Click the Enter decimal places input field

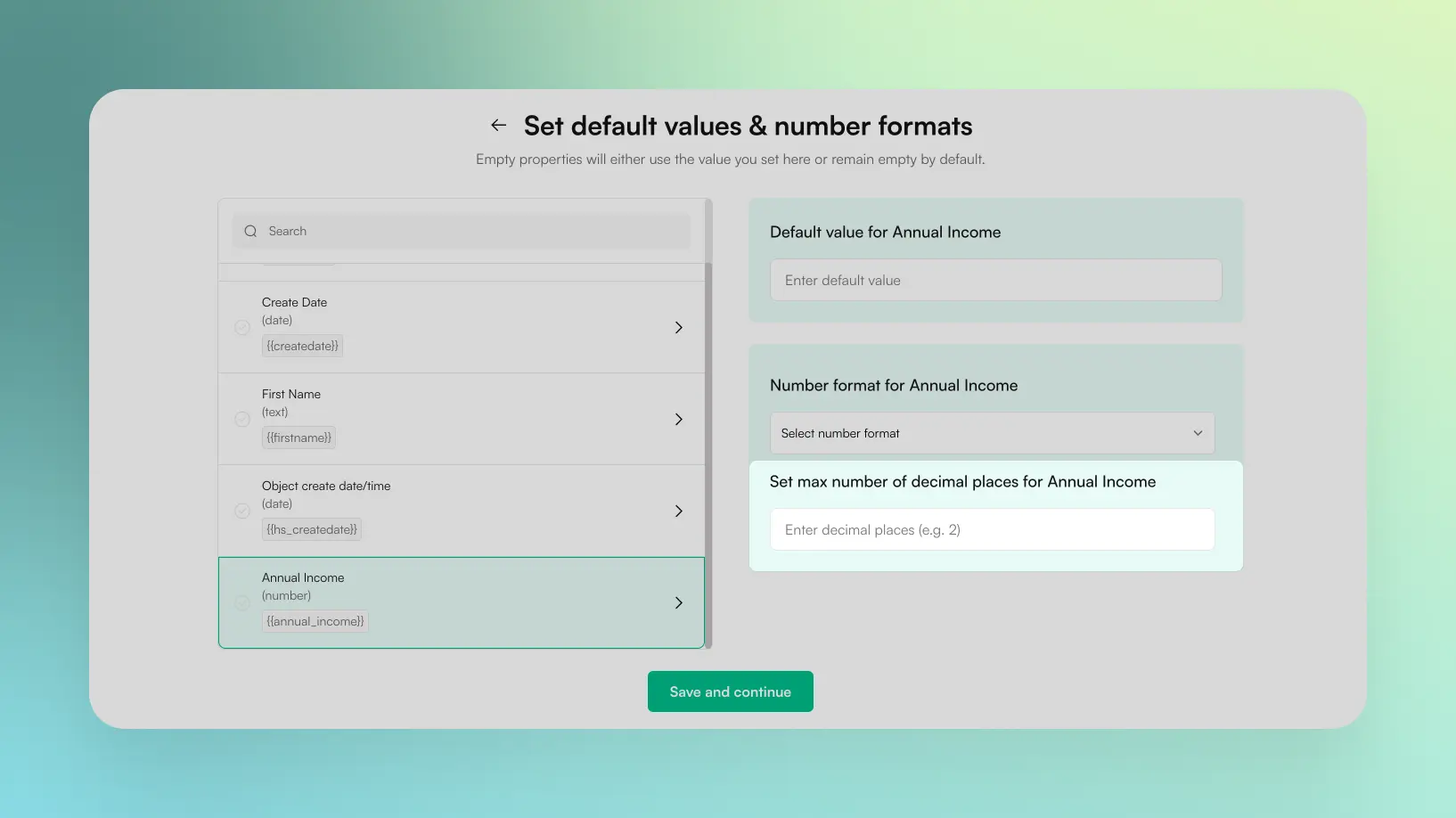992,529
